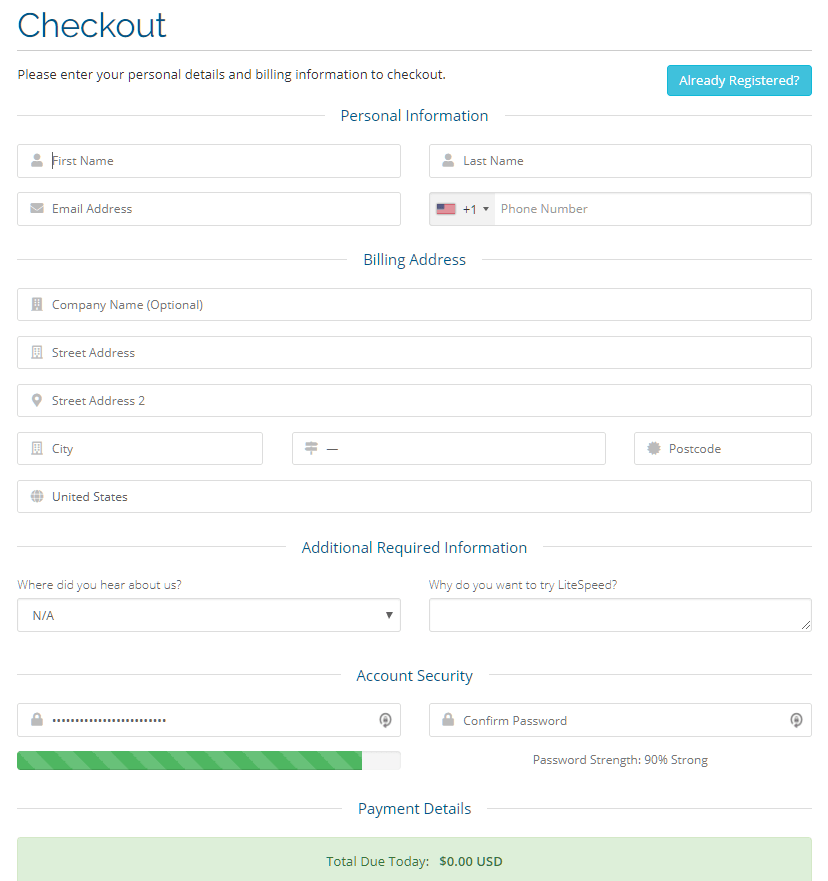Click the US flag icon in phone field
The width and height of the screenshot is (828, 881).
446,209
